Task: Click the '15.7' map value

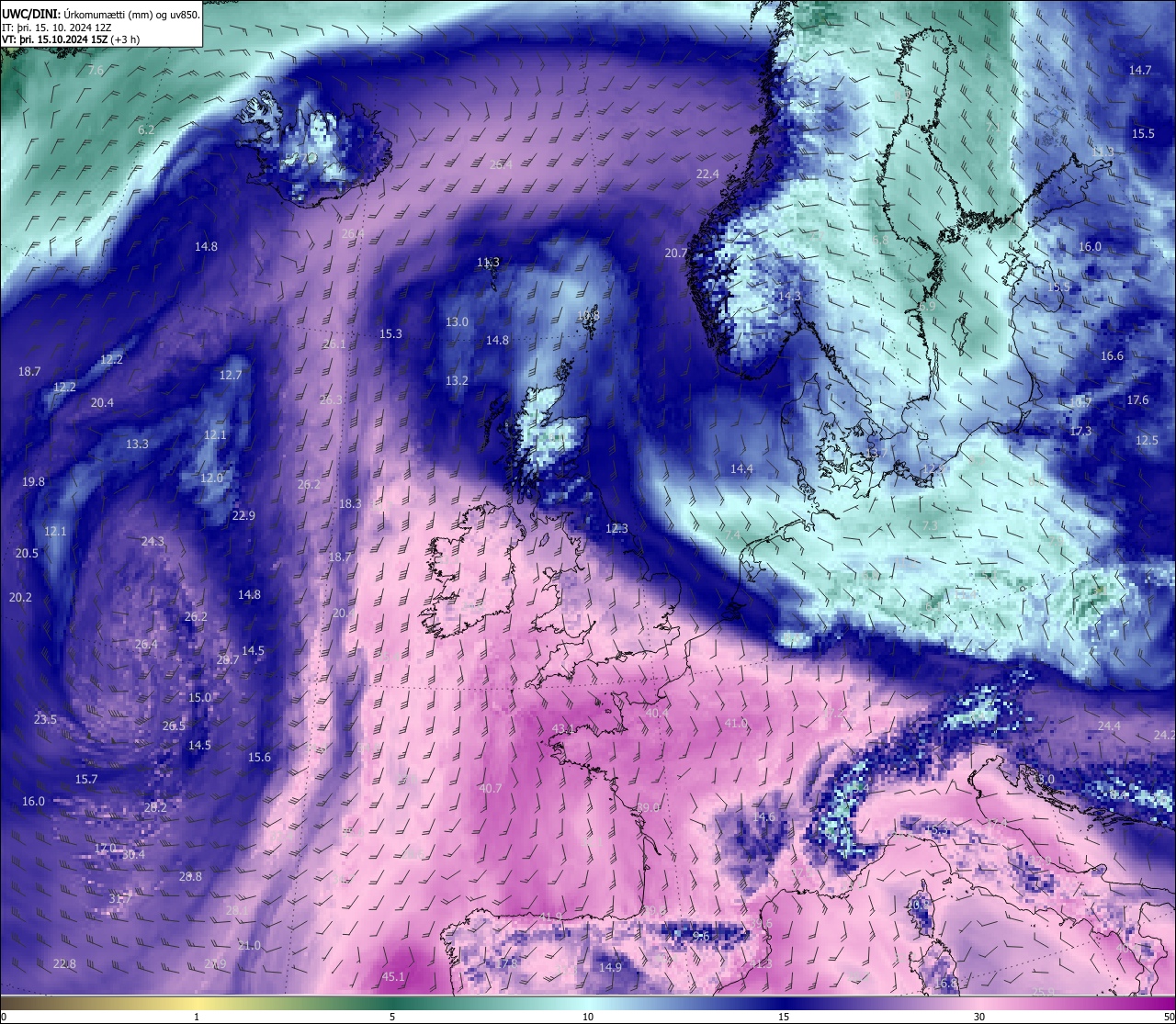Action: 85,780
